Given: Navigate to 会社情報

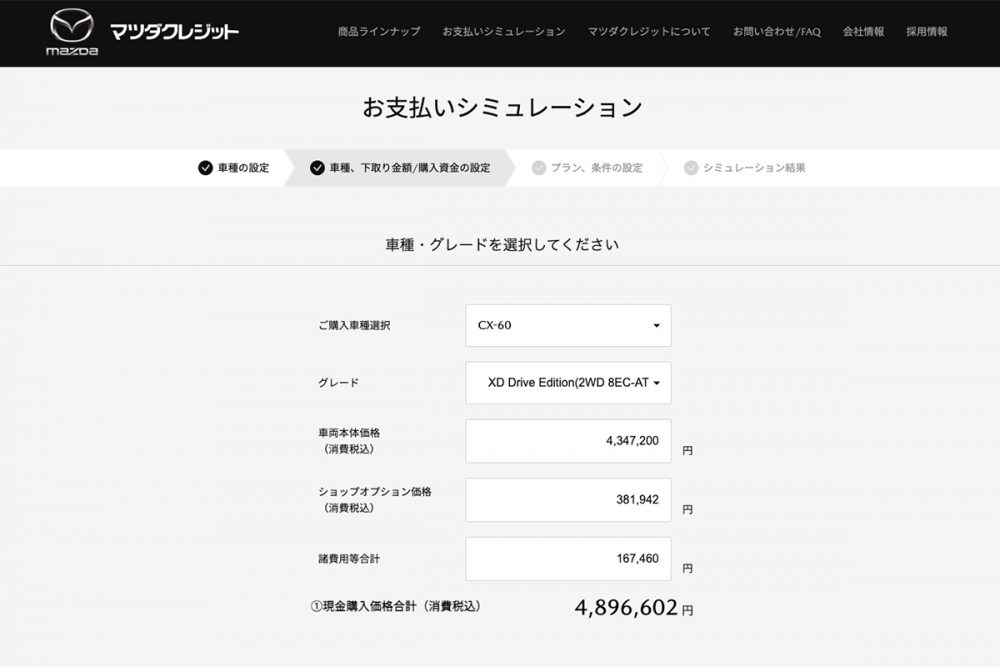Looking at the screenshot, I should (x=863, y=32).
